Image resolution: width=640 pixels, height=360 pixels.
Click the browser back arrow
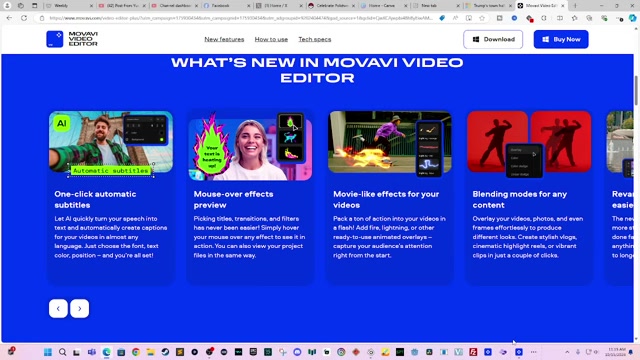point(9,18)
